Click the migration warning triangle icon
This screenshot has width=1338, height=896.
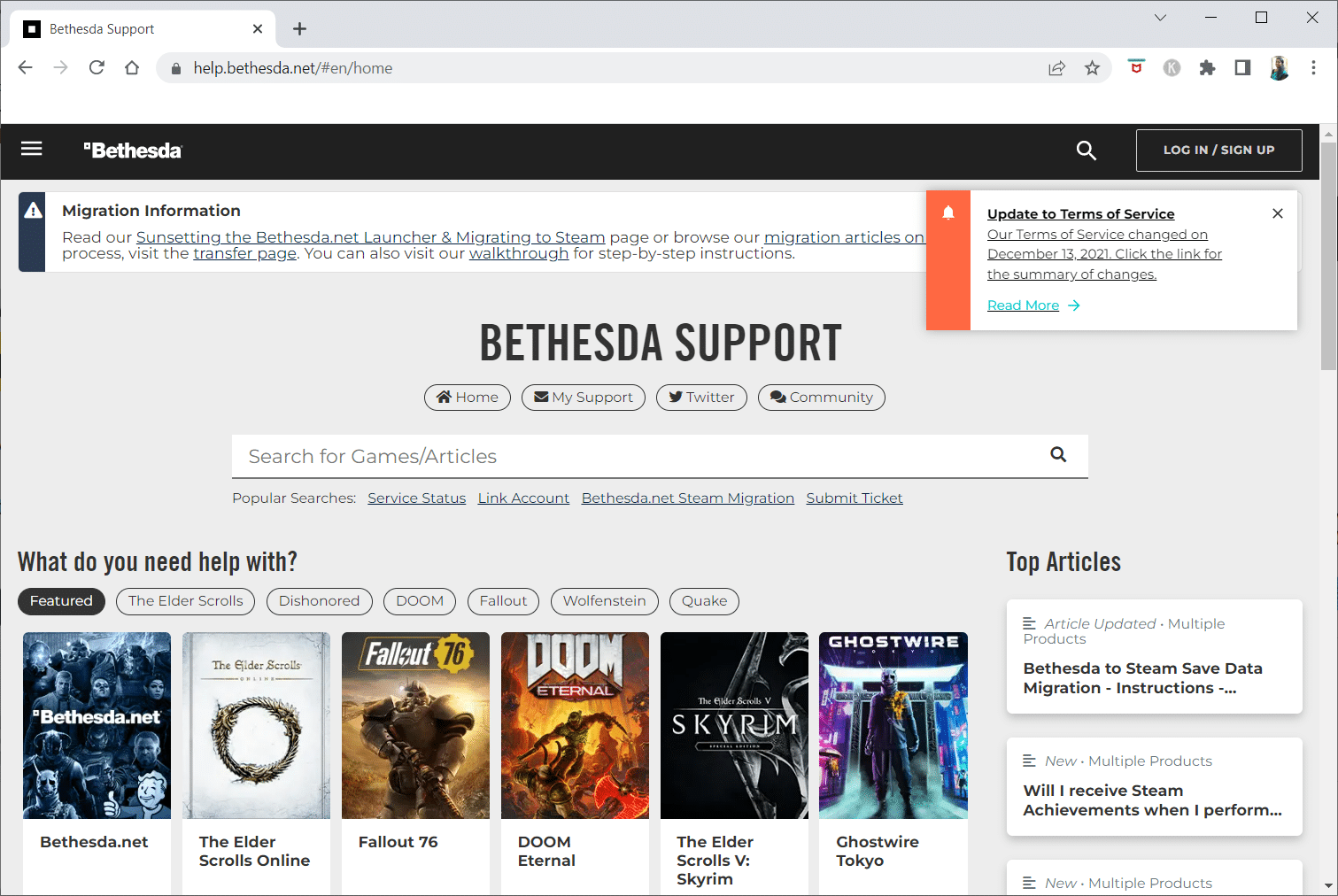33,210
